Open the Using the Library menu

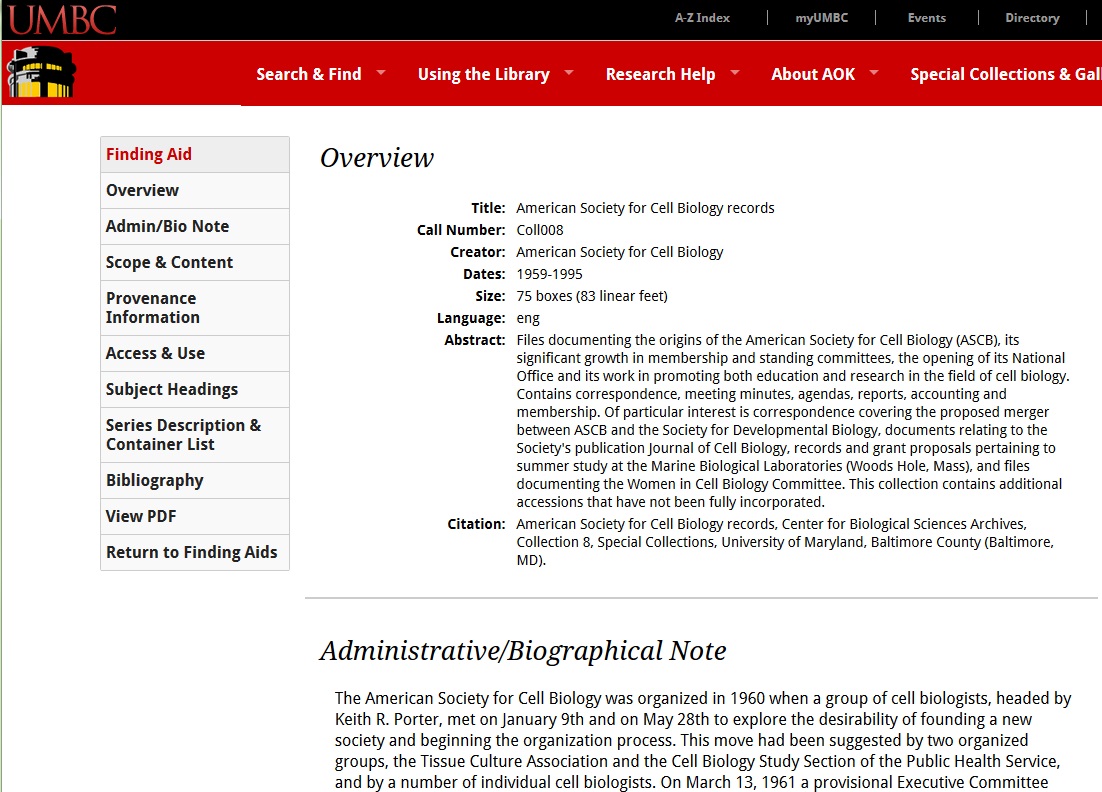pyautogui.click(x=484, y=74)
